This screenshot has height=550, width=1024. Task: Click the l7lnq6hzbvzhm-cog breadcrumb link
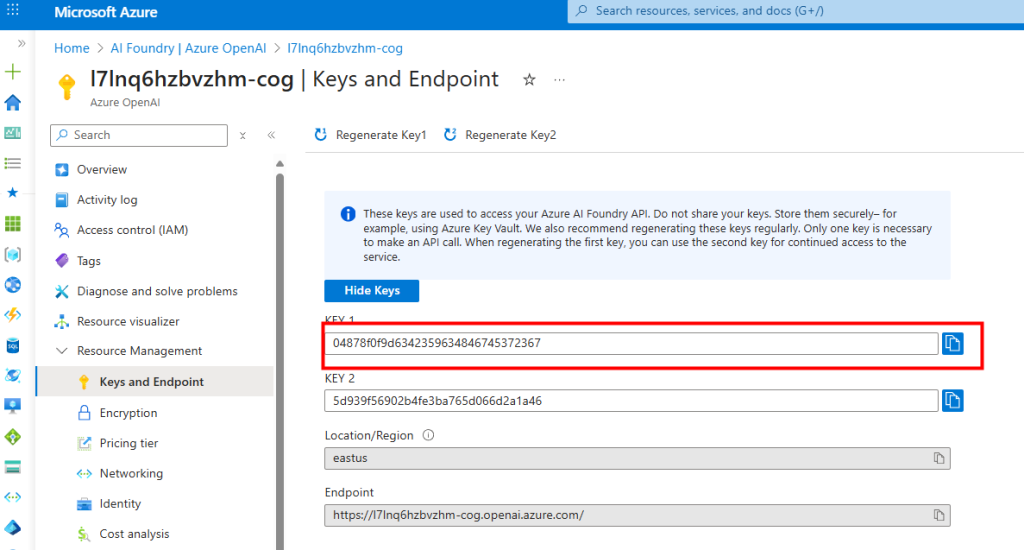coord(345,48)
